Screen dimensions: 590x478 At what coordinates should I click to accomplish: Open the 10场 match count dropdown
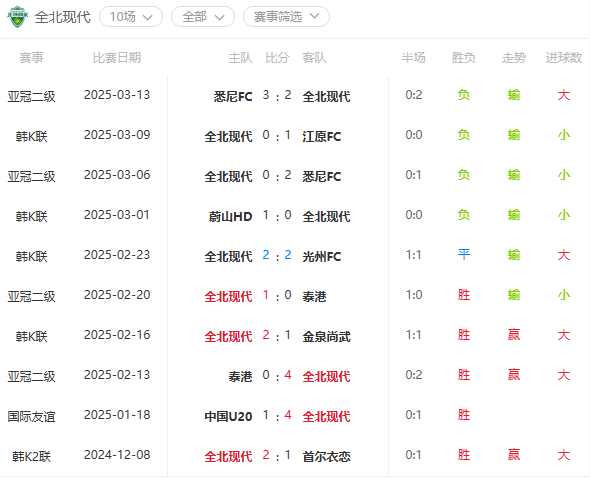point(131,17)
